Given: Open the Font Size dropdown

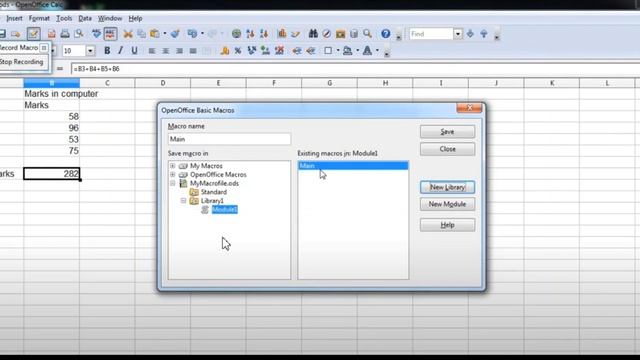Looking at the screenshot, I should point(90,51).
